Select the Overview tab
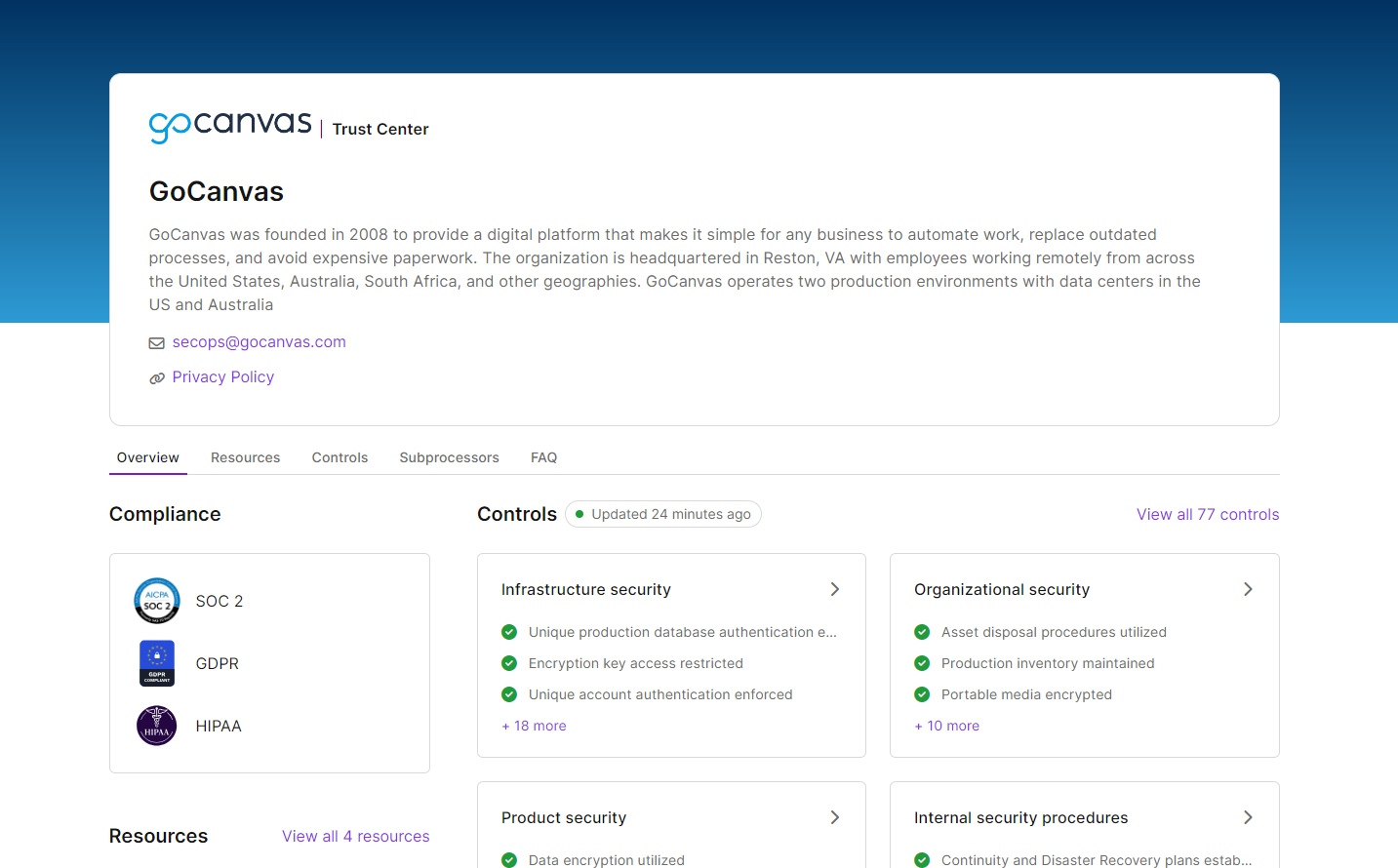1398x868 pixels. click(148, 457)
